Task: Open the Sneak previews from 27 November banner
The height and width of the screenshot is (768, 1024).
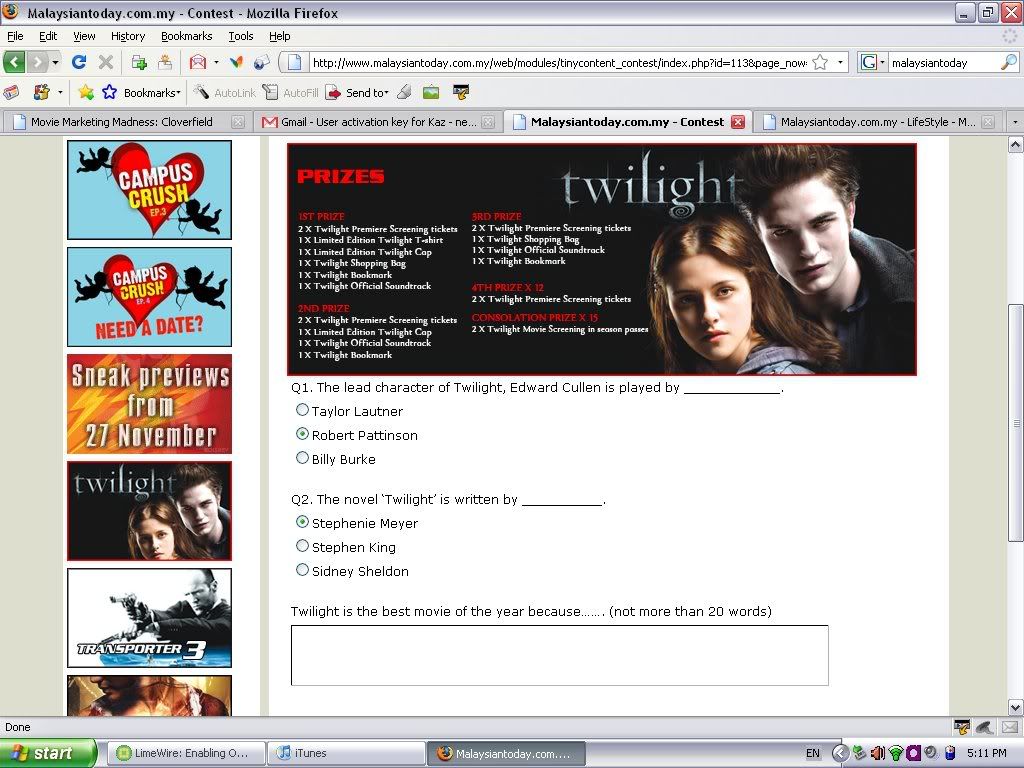Action: tap(150, 404)
